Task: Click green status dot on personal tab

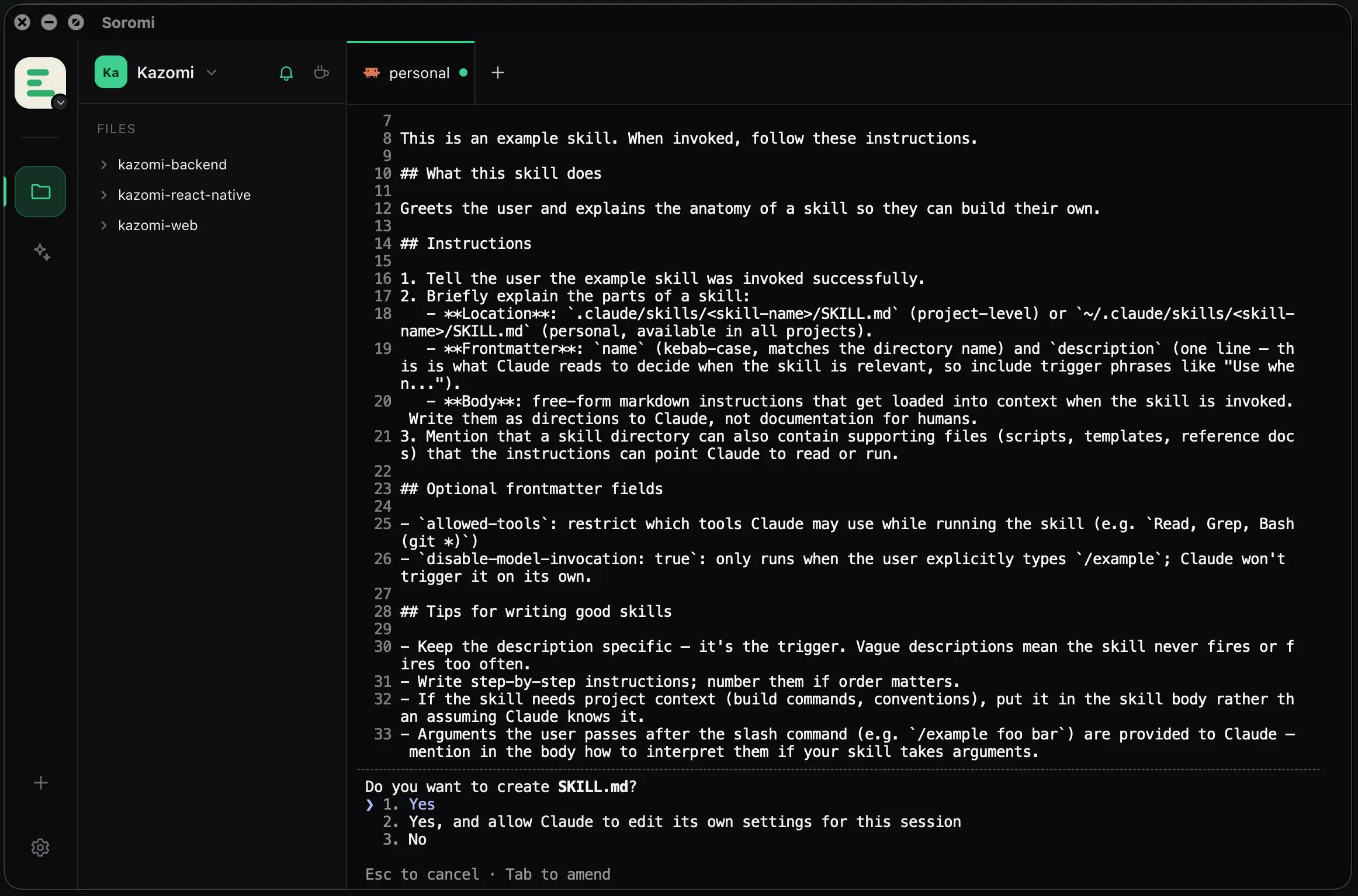Action: click(463, 72)
